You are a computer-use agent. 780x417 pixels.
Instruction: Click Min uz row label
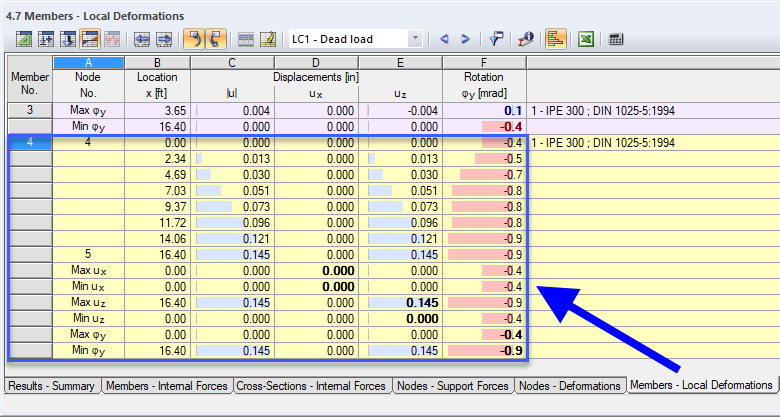89,318
